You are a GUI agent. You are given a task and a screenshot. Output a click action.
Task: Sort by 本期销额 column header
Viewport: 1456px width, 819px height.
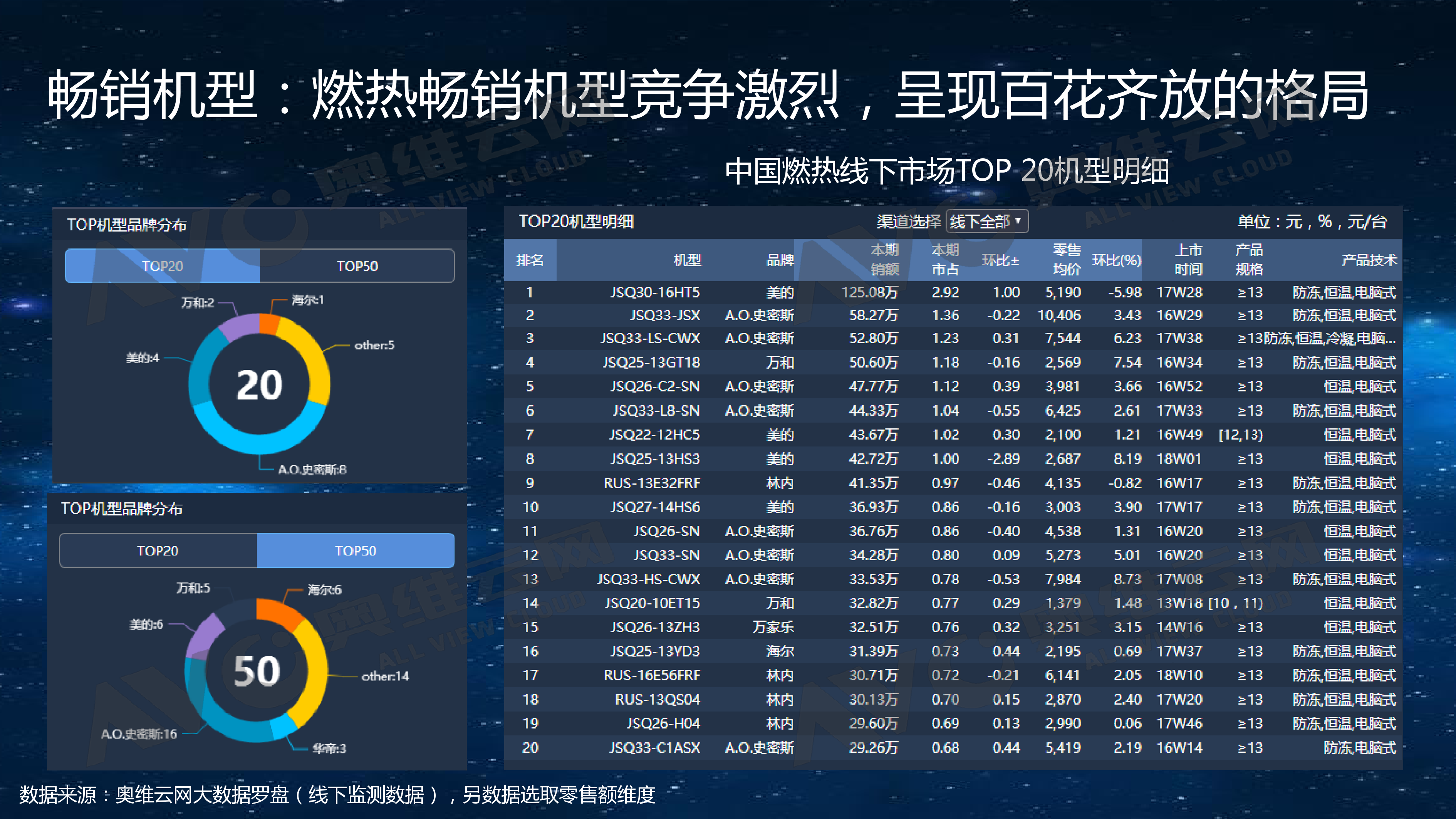tap(884, 260)
